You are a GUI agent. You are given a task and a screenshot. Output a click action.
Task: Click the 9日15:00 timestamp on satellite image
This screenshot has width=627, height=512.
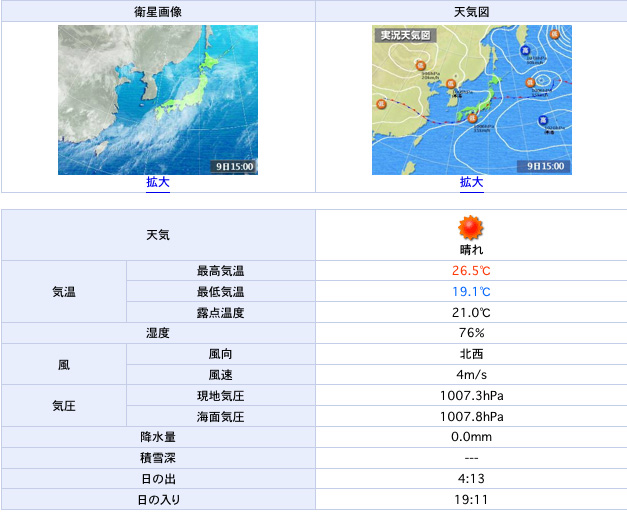coord(235,166)
